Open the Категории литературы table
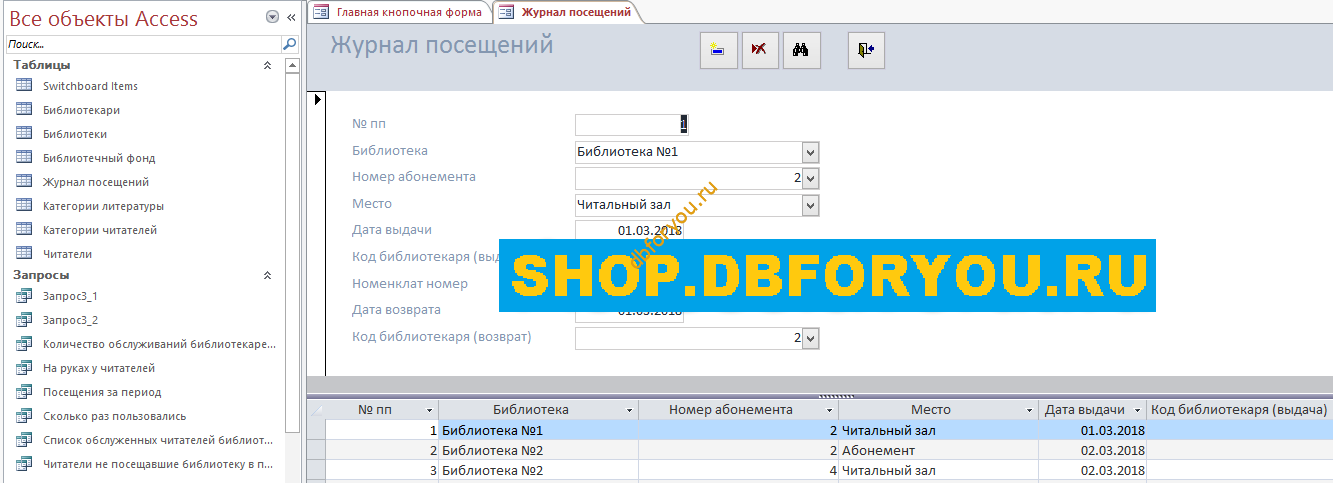This screenshot has width=1333, height=483. (x=103, y=206)
